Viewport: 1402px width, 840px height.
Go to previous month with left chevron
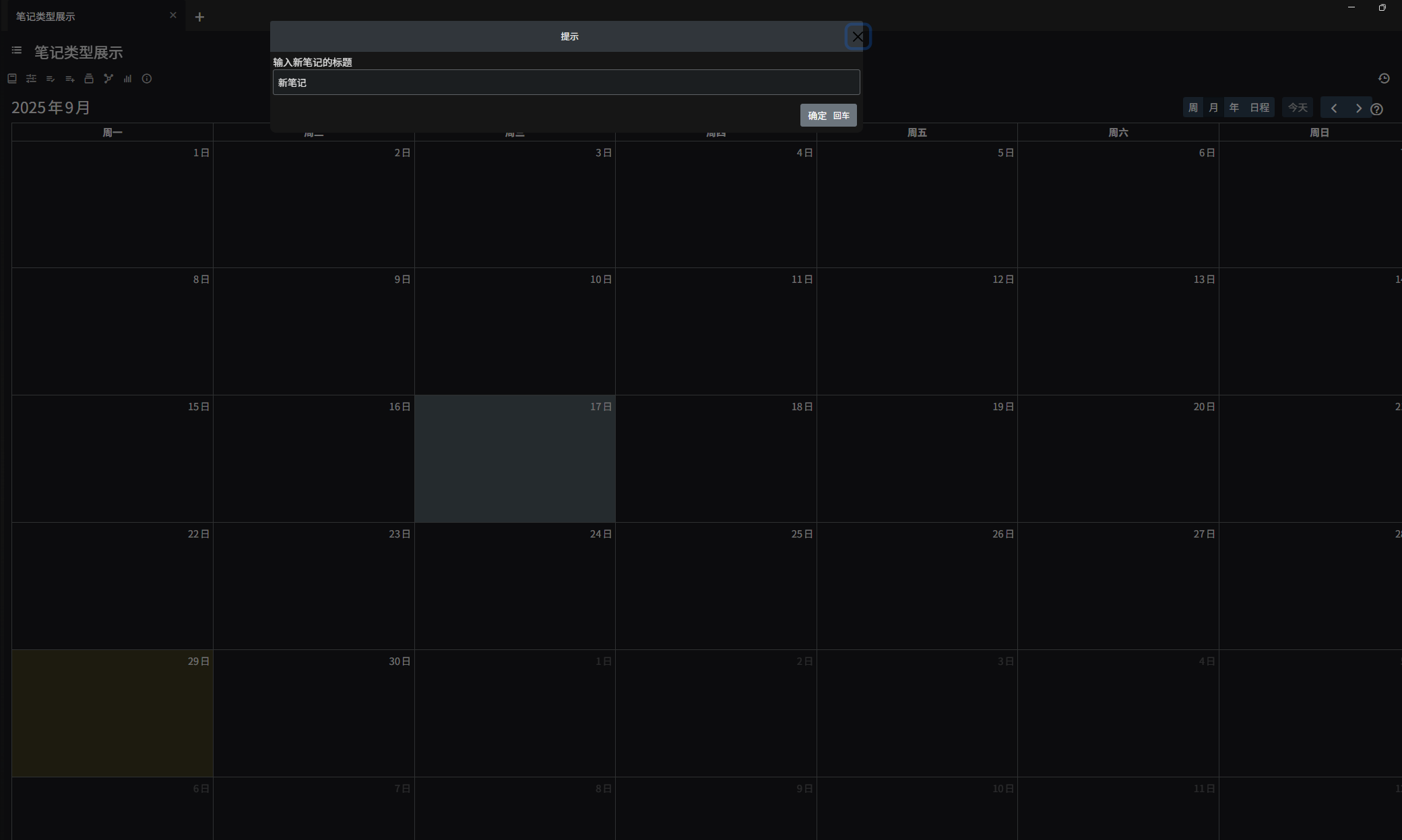click(x=1333, y=108)
